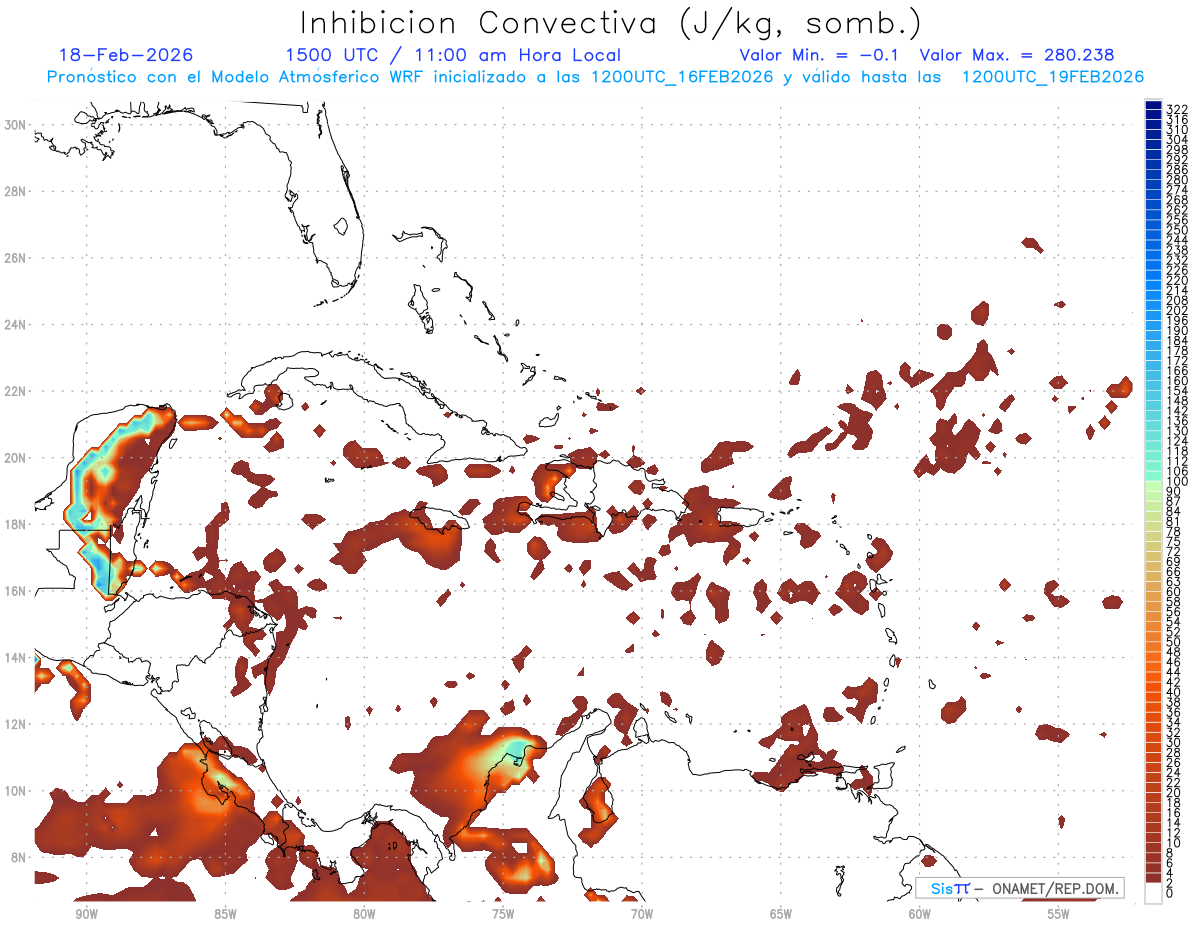Click the "Pronóstico con el Modelo Atmósferico WRF" line
The width and height of the screenshot is (1200, 927).
pos(595,77)
